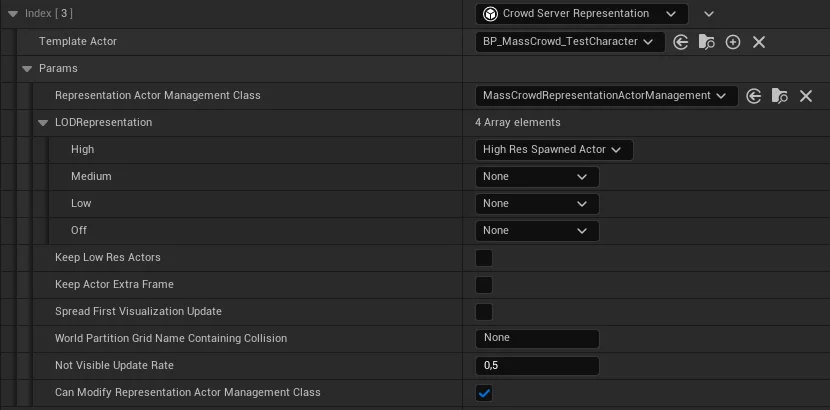830x410 pixels.
Task: Open High Res Spawned Actor dropdown
Action: point(554,150)
